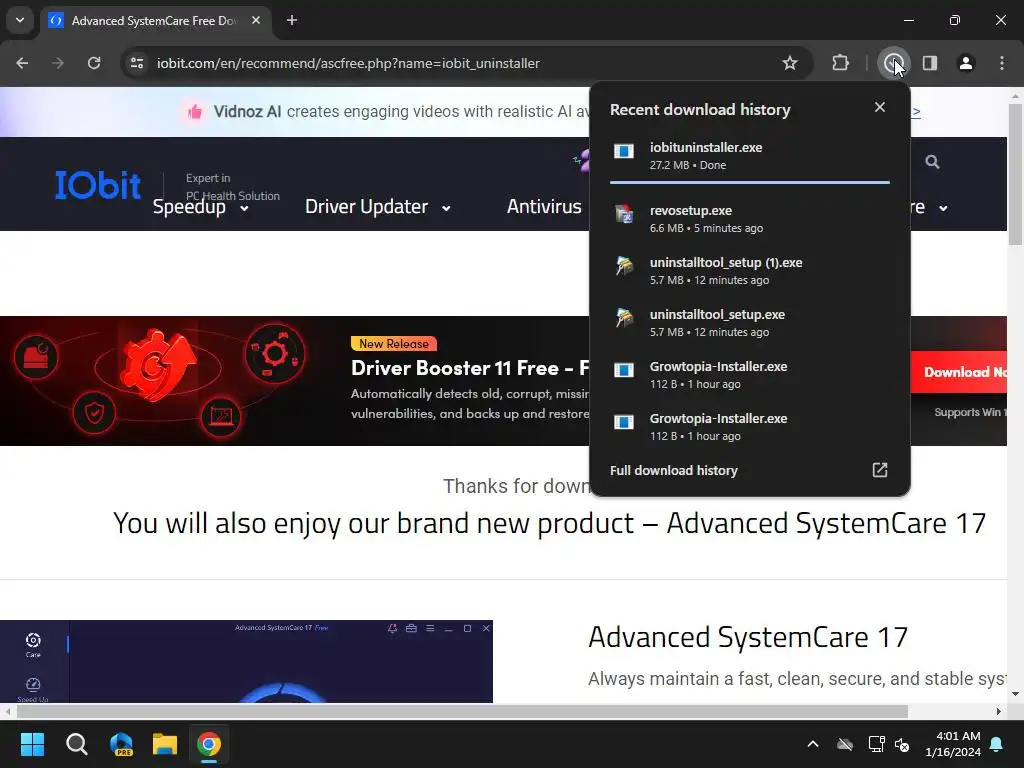This screenshot has width=1024, height=768.
Task: Open uninstalltool_setup.exe download entry
Action: click(750, 323)
